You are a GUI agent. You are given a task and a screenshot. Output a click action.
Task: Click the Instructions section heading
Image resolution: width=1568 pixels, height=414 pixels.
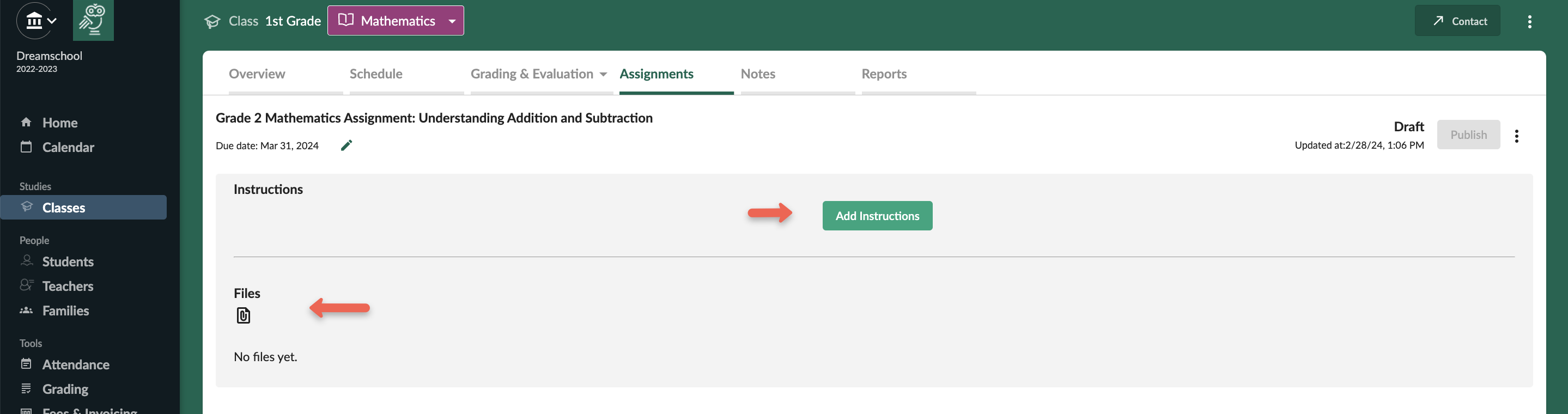click(269, 190)
